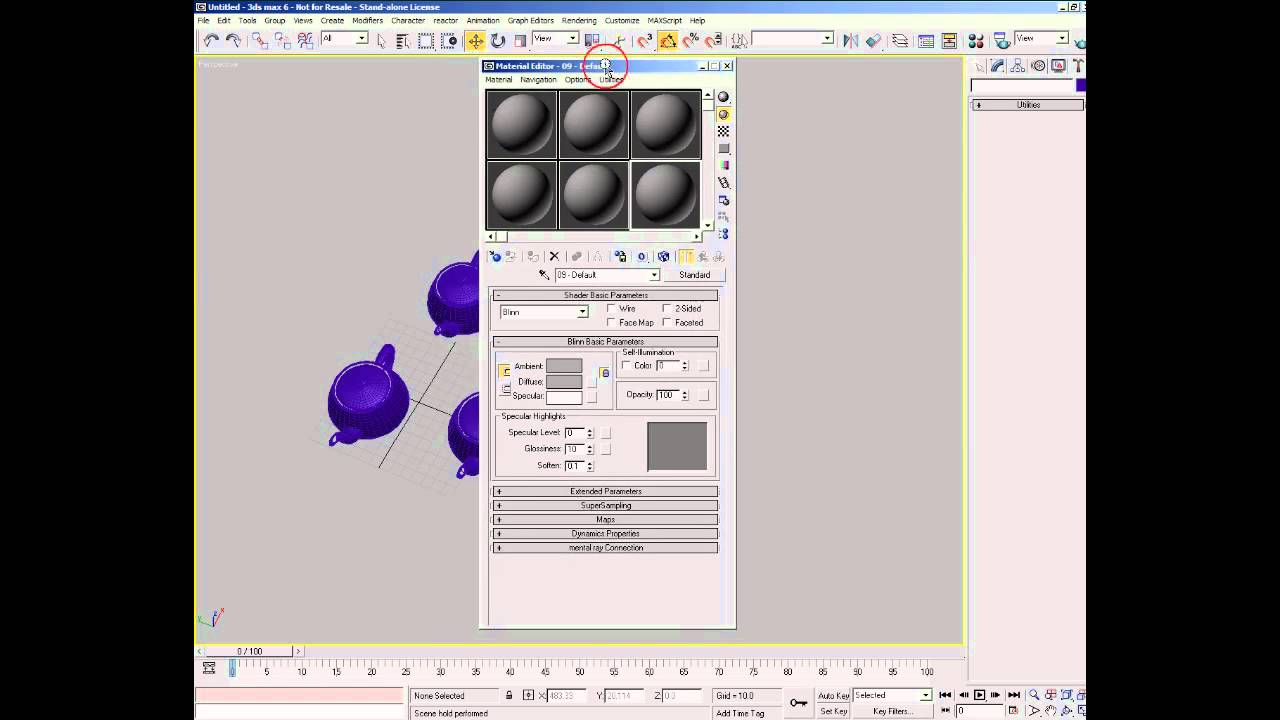Click Reset Map/Material X icon
The height and width of the screenshot is (720, 1280).
pyautogui.click(x=555, y=257)
